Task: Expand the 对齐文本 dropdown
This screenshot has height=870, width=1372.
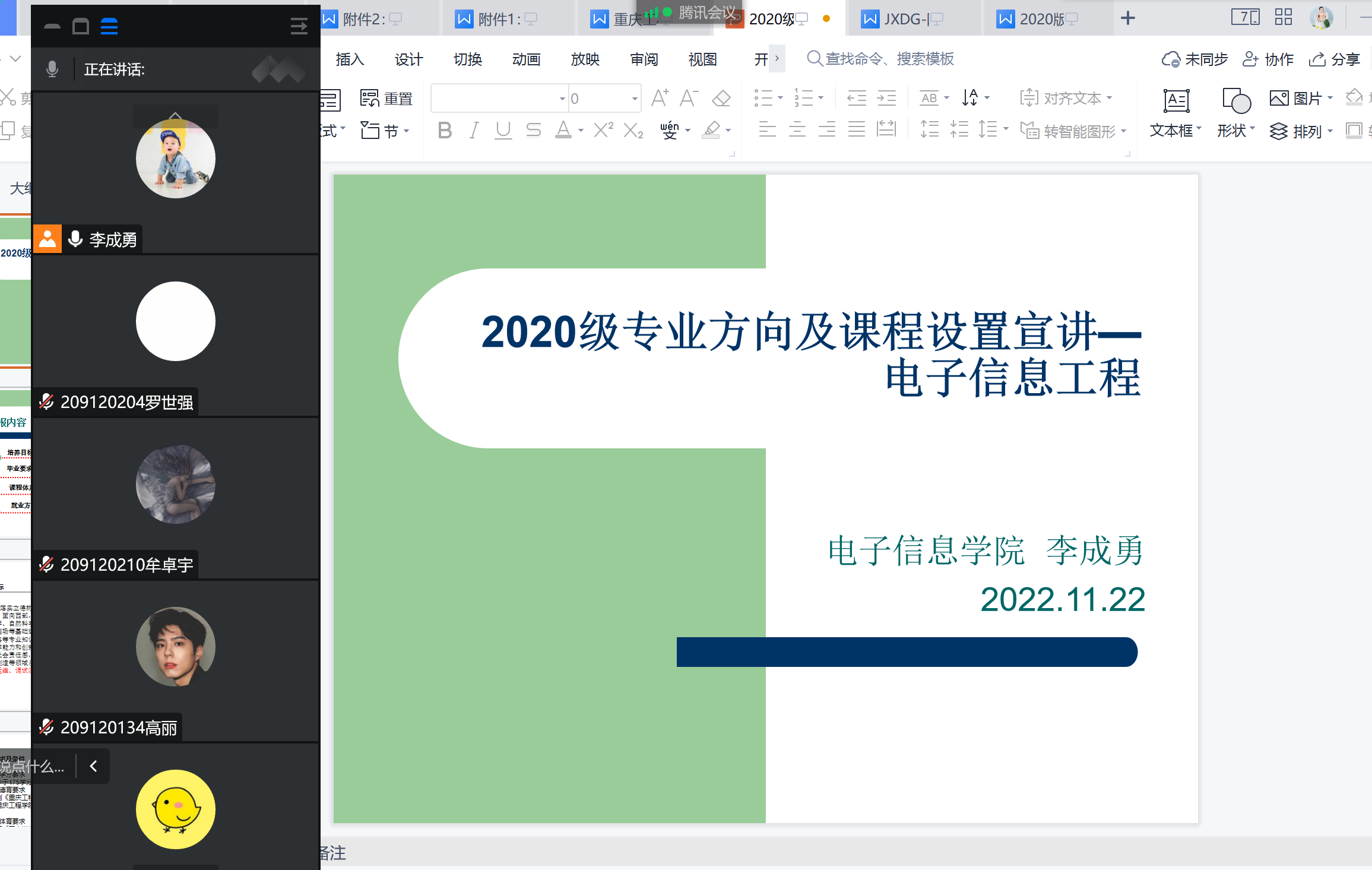Action: [x=1110, y=98]
